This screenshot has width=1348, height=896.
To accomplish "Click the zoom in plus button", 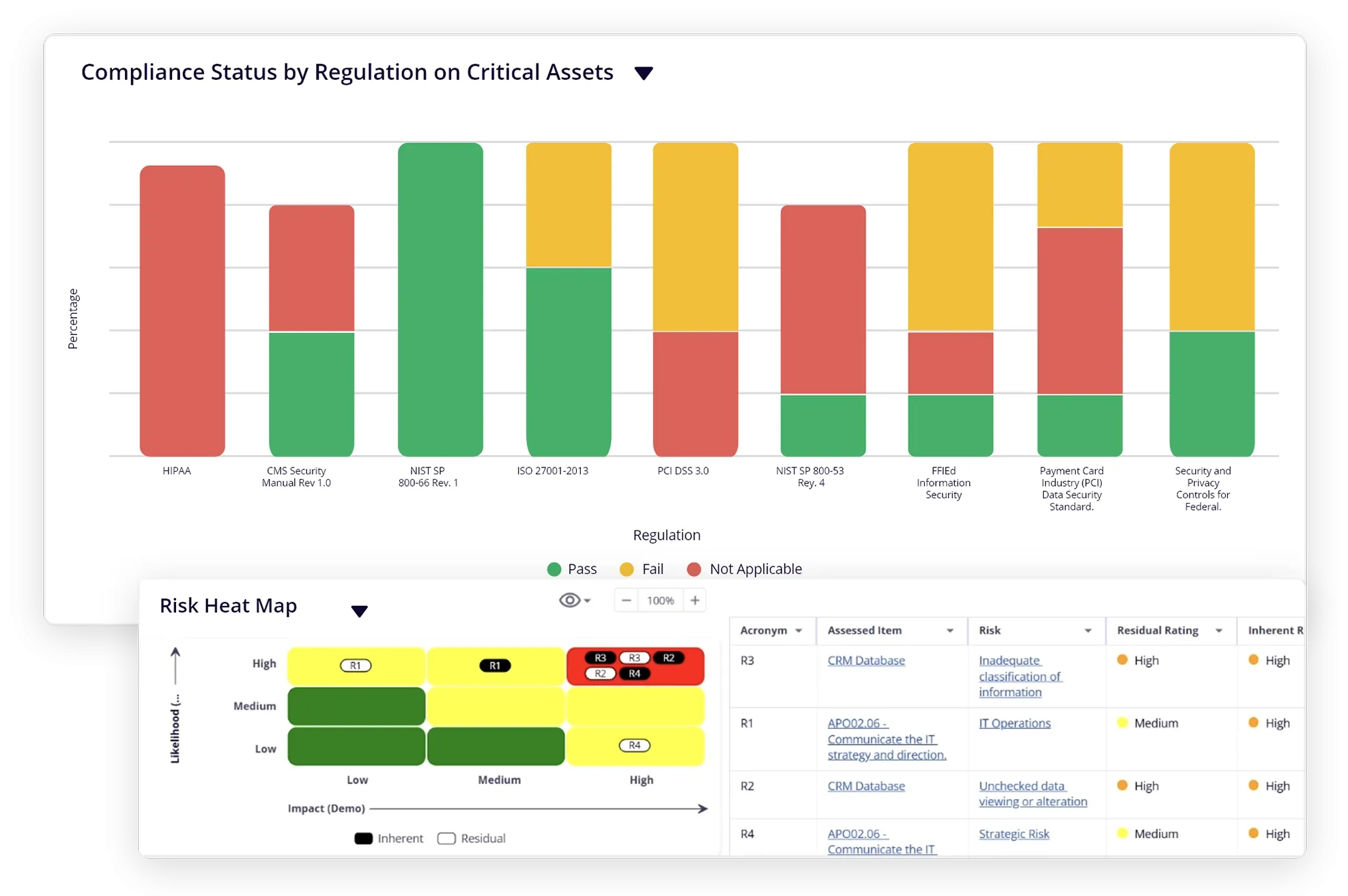I will [x=695, y=601].
